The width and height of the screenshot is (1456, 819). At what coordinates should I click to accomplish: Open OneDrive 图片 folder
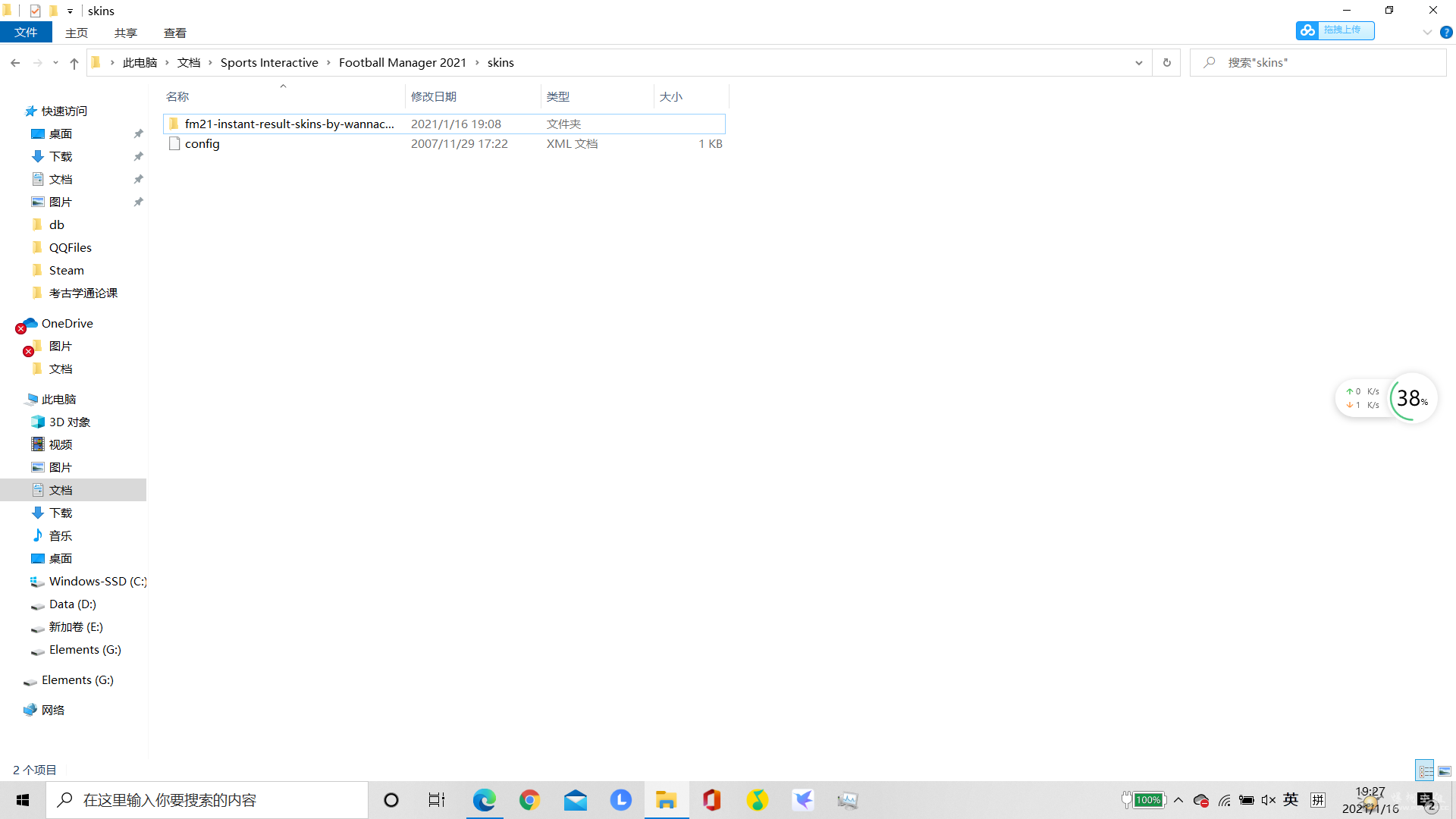click(x=61, y=347)
